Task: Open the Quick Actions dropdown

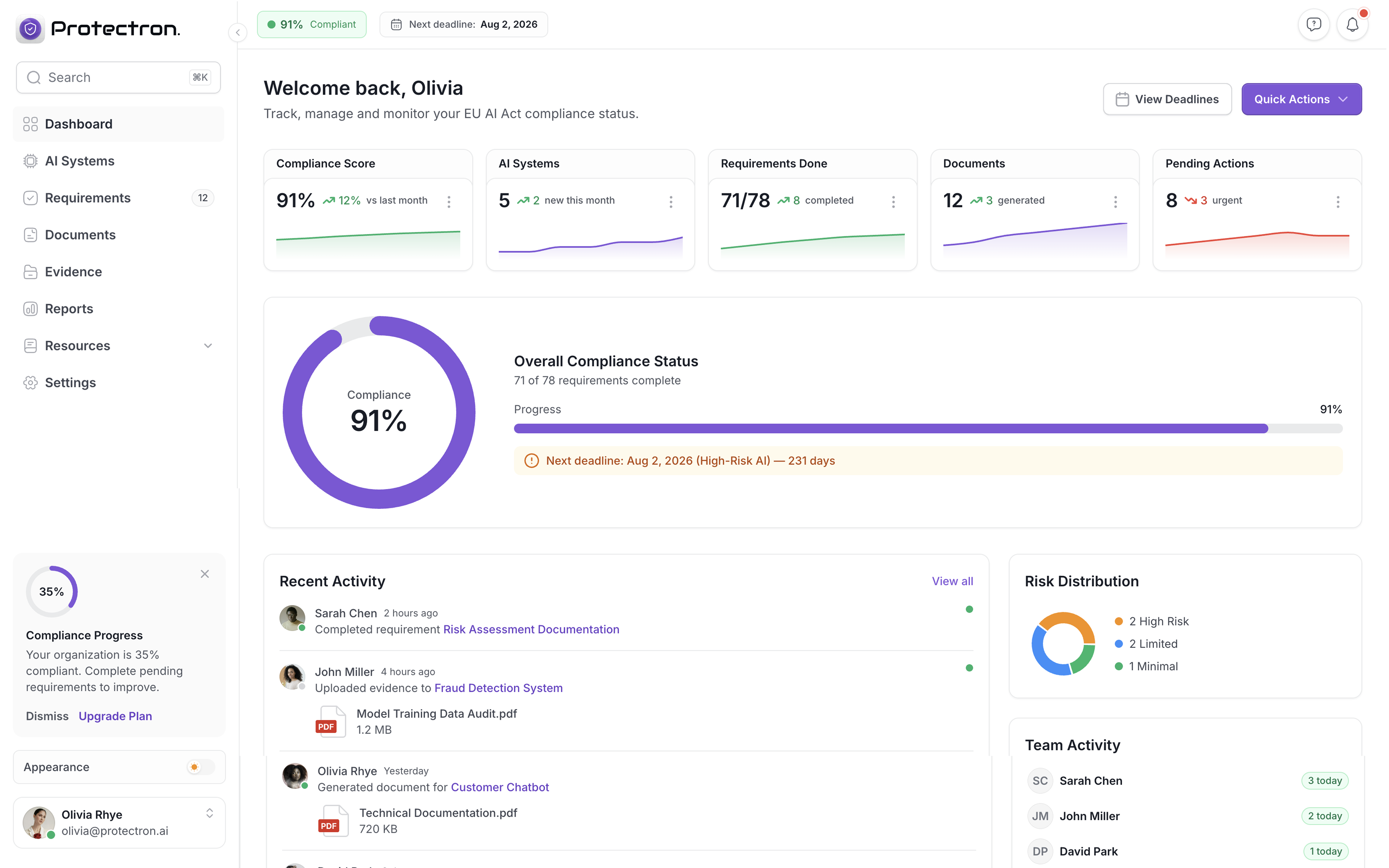Action: tap(1301, 99)
